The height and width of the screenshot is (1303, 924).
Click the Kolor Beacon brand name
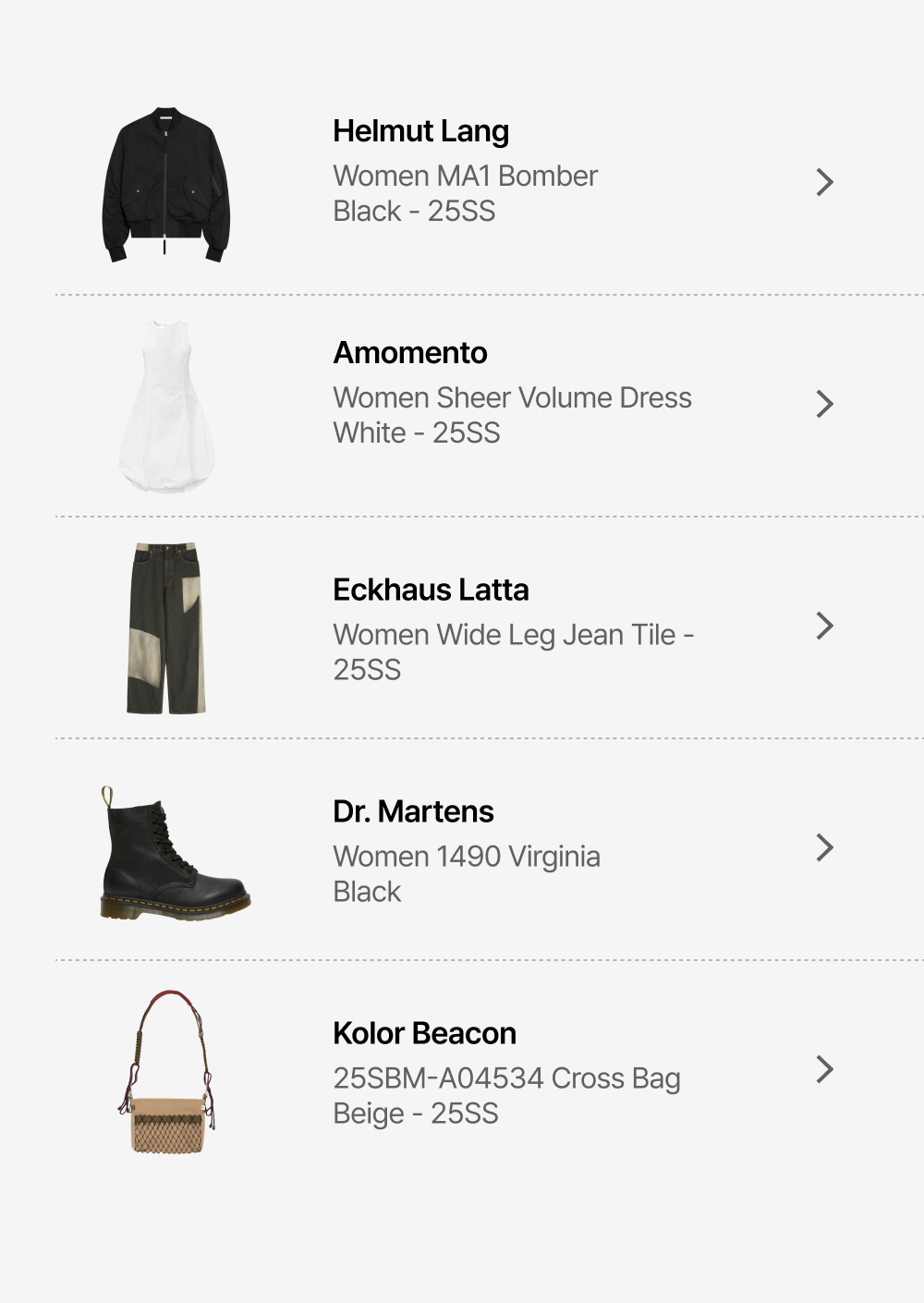pyautogui.click(x=424, y=1033)
